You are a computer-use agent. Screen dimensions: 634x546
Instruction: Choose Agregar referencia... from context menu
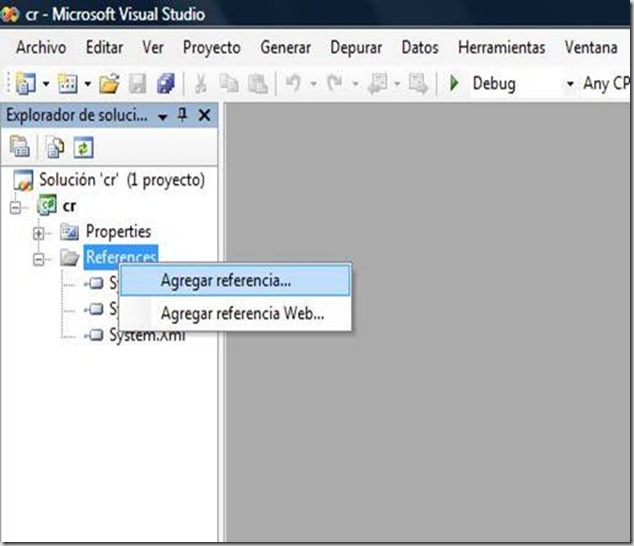tap(235, 280)
